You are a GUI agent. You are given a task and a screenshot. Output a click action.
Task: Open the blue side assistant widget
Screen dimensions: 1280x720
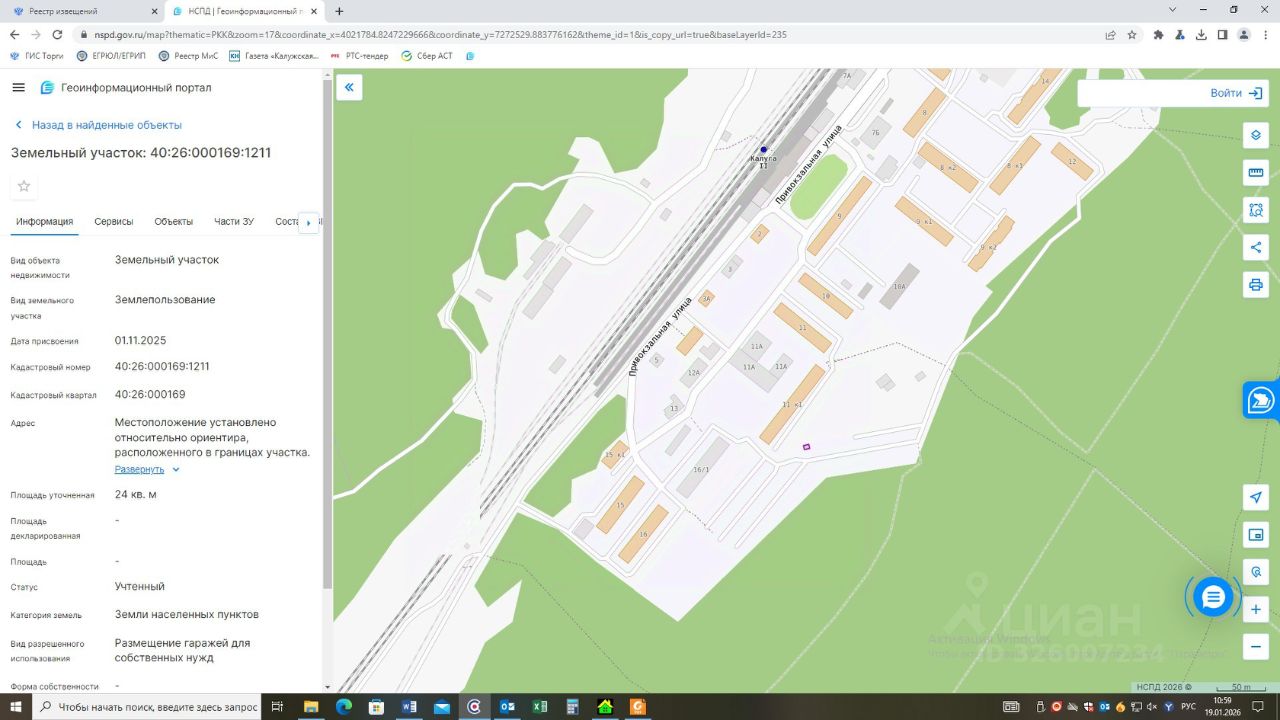tap(1261, 400)
